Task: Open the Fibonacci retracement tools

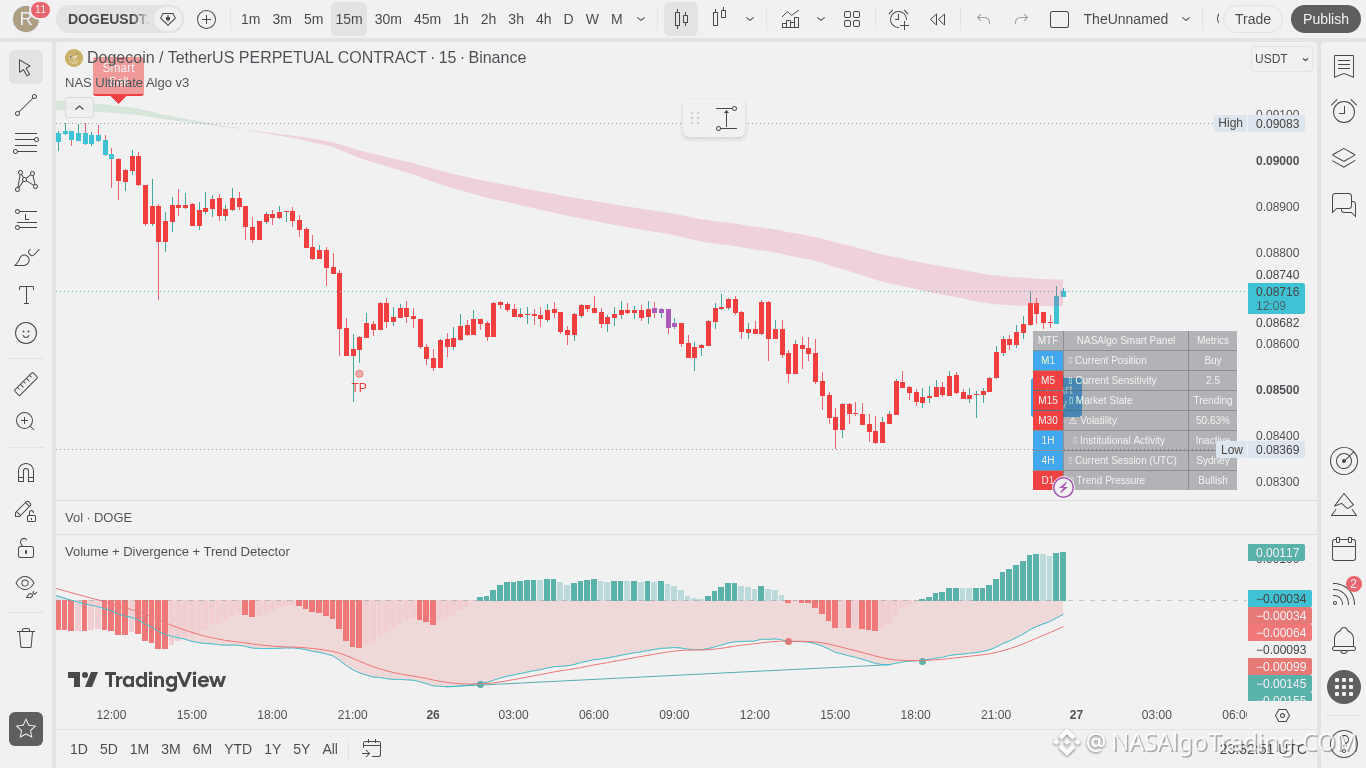Action: [26, 143]
